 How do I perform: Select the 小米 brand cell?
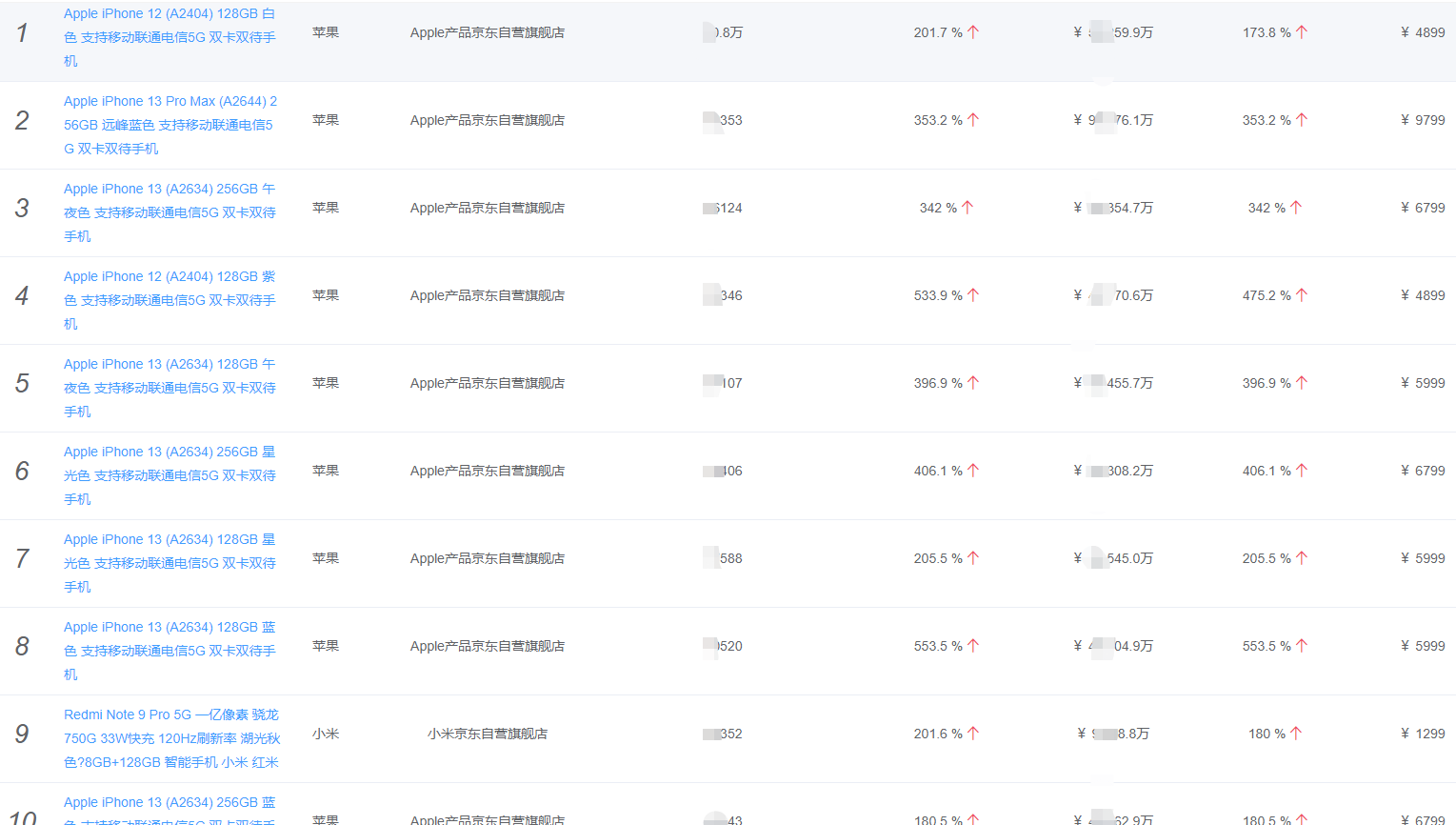pyautogui.click(x=326, y=734)
